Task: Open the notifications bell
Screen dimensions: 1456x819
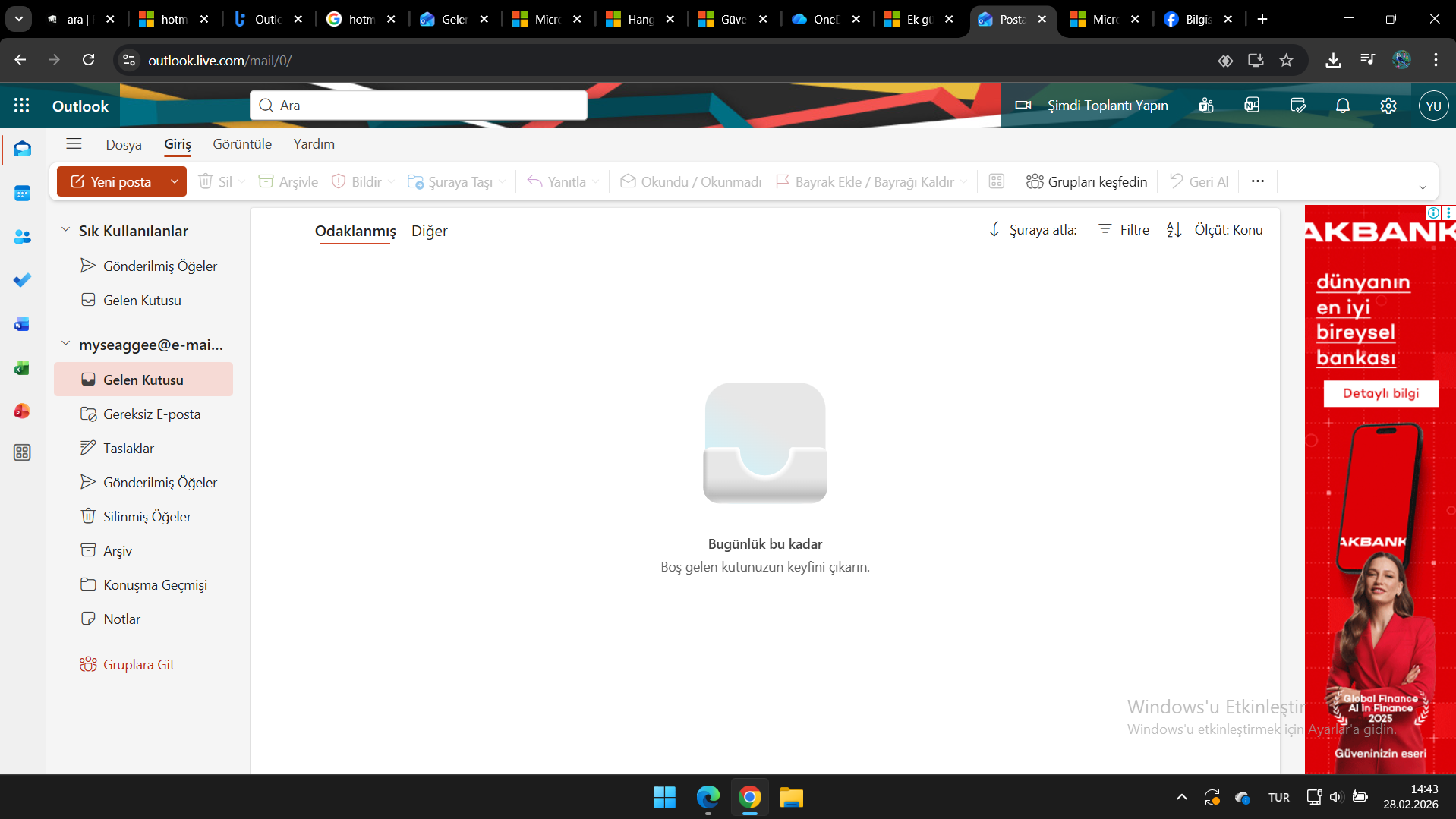Action: tap(1343, 106)
